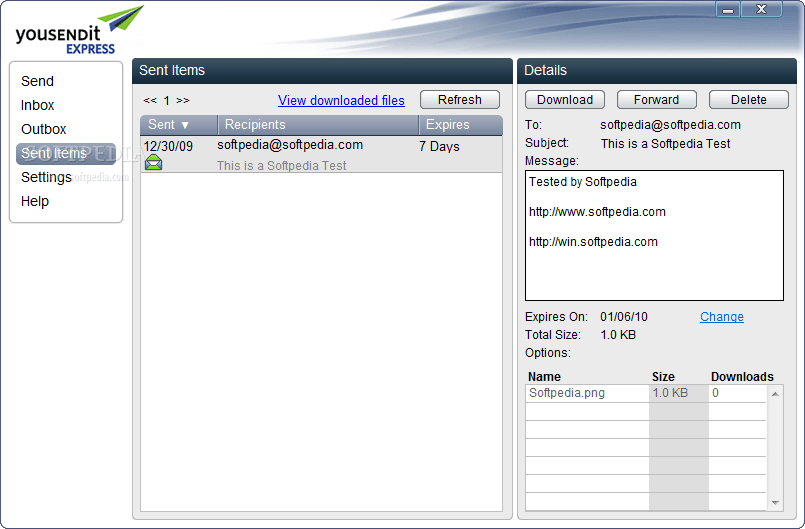Open the Send section
This screenshot has height=529, width=805.
pos(37,81)
